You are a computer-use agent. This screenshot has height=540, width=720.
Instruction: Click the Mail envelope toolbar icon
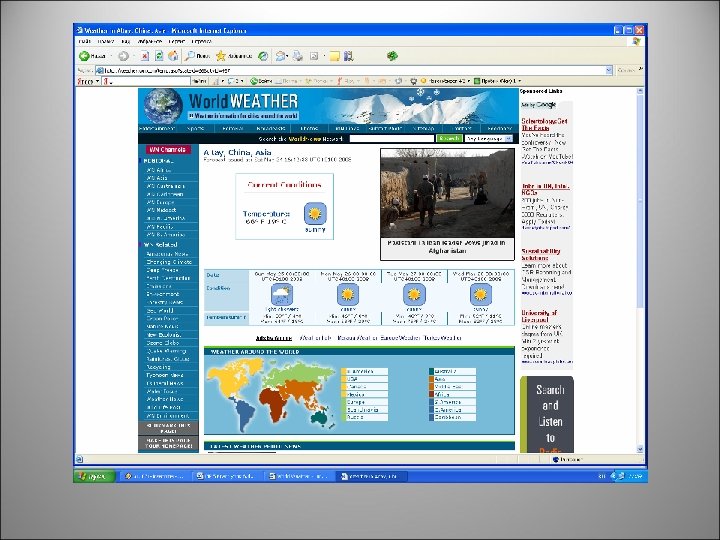pyautogui.click(x=280, y=56)
